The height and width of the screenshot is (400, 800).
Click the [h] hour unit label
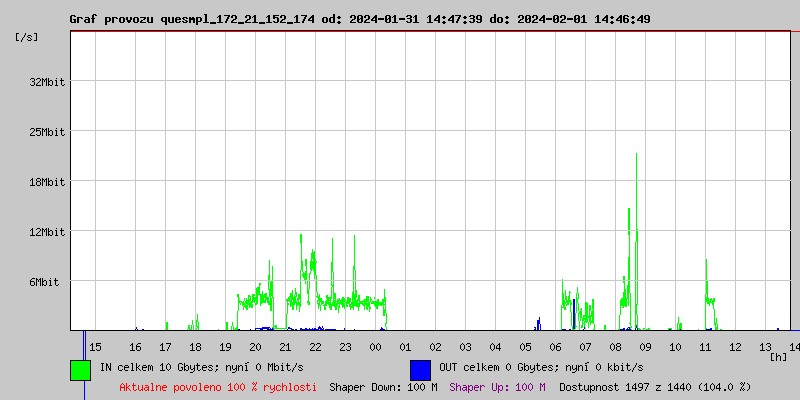[x=778, y=357]
